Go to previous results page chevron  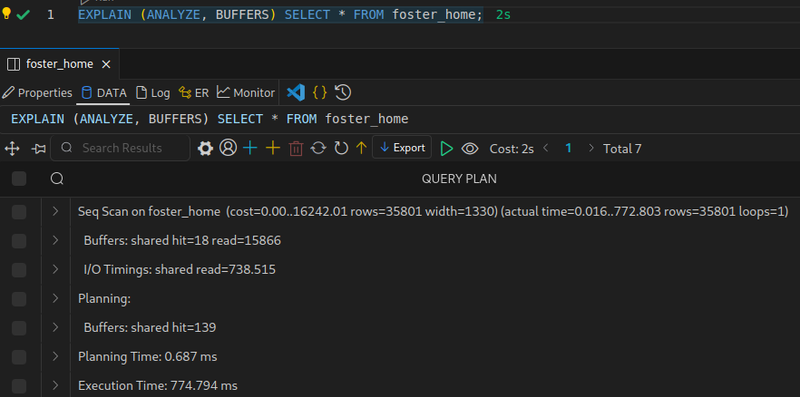pos(545,148)
